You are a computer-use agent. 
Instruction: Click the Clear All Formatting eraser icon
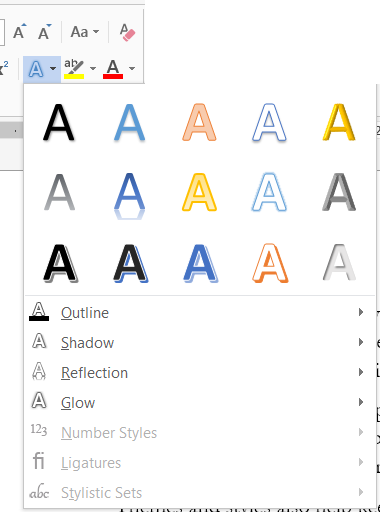click(x=127, y=32)
